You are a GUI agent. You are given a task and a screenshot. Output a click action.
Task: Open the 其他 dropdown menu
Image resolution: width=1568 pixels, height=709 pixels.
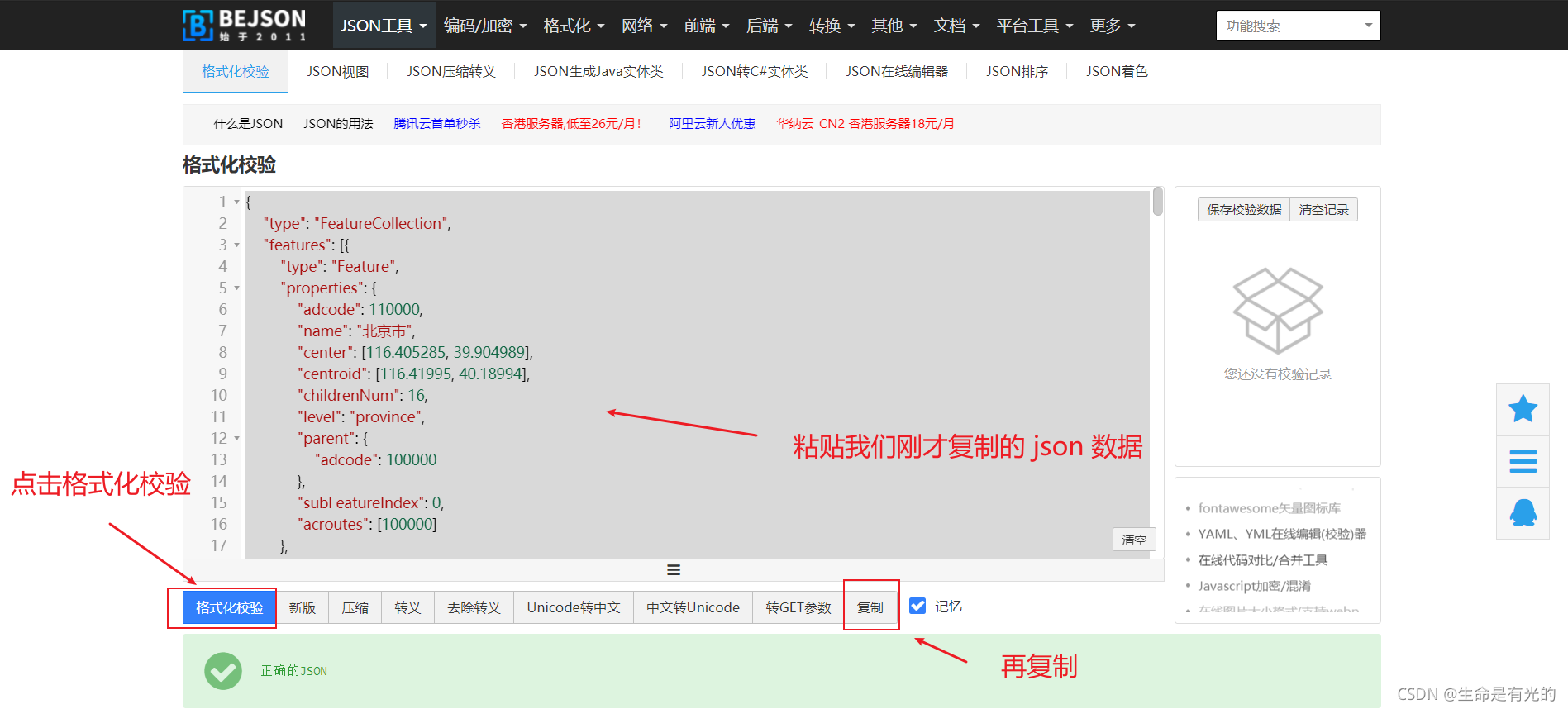(x=894, y=26)
